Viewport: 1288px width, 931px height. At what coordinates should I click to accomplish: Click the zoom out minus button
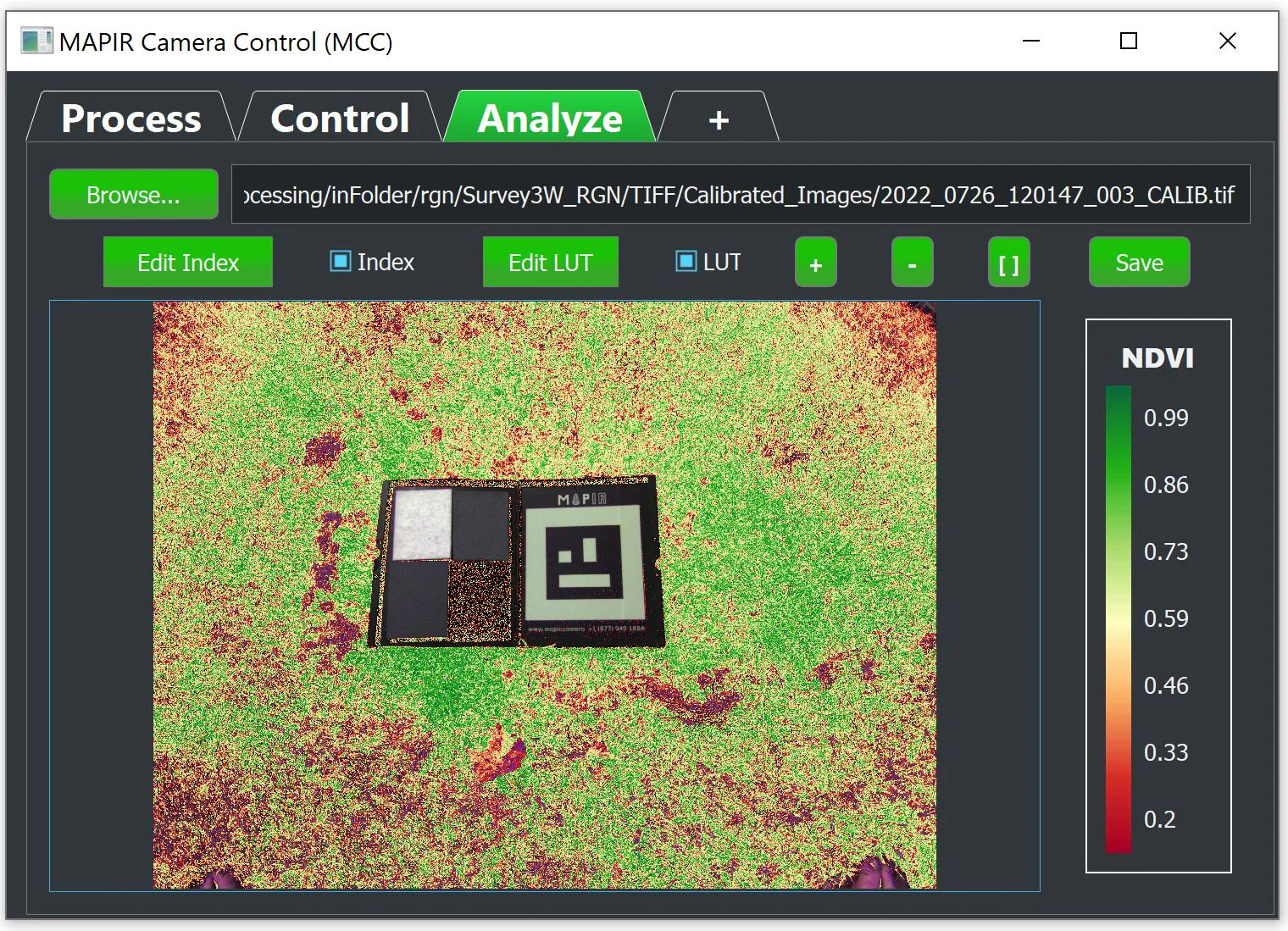[x=912, y=263]
